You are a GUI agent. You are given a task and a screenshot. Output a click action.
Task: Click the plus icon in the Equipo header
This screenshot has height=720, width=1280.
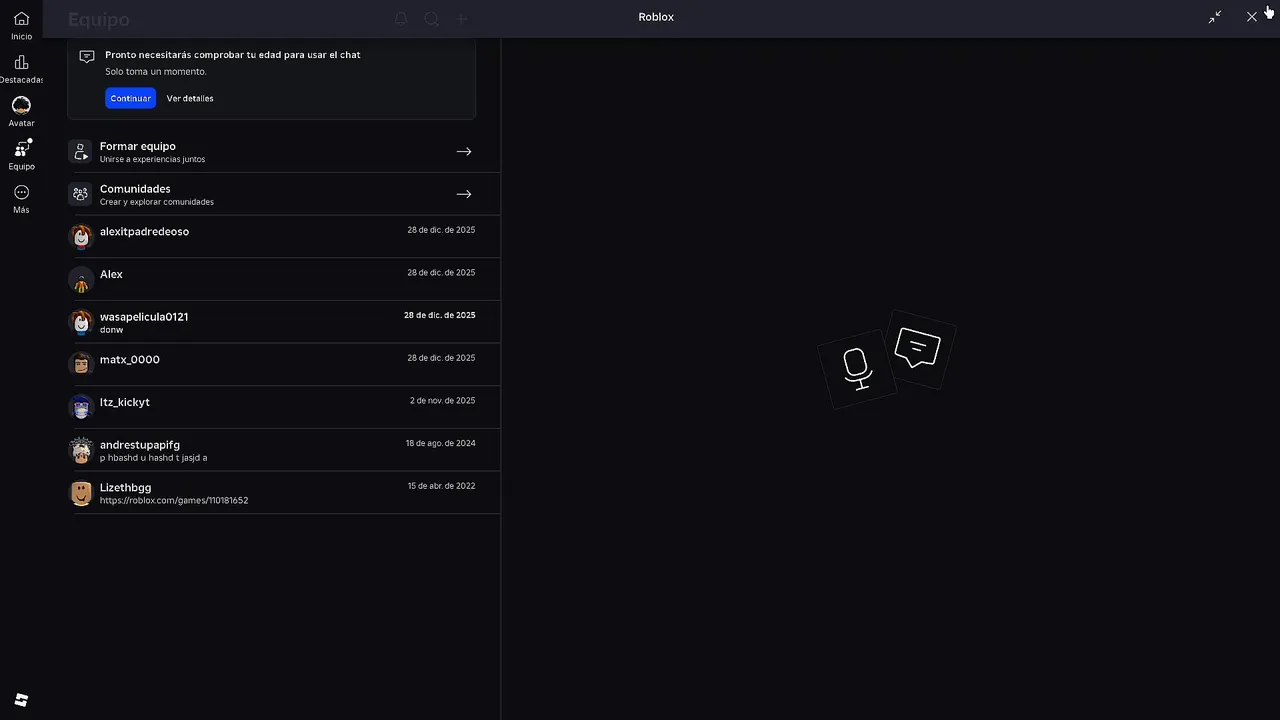462,19
